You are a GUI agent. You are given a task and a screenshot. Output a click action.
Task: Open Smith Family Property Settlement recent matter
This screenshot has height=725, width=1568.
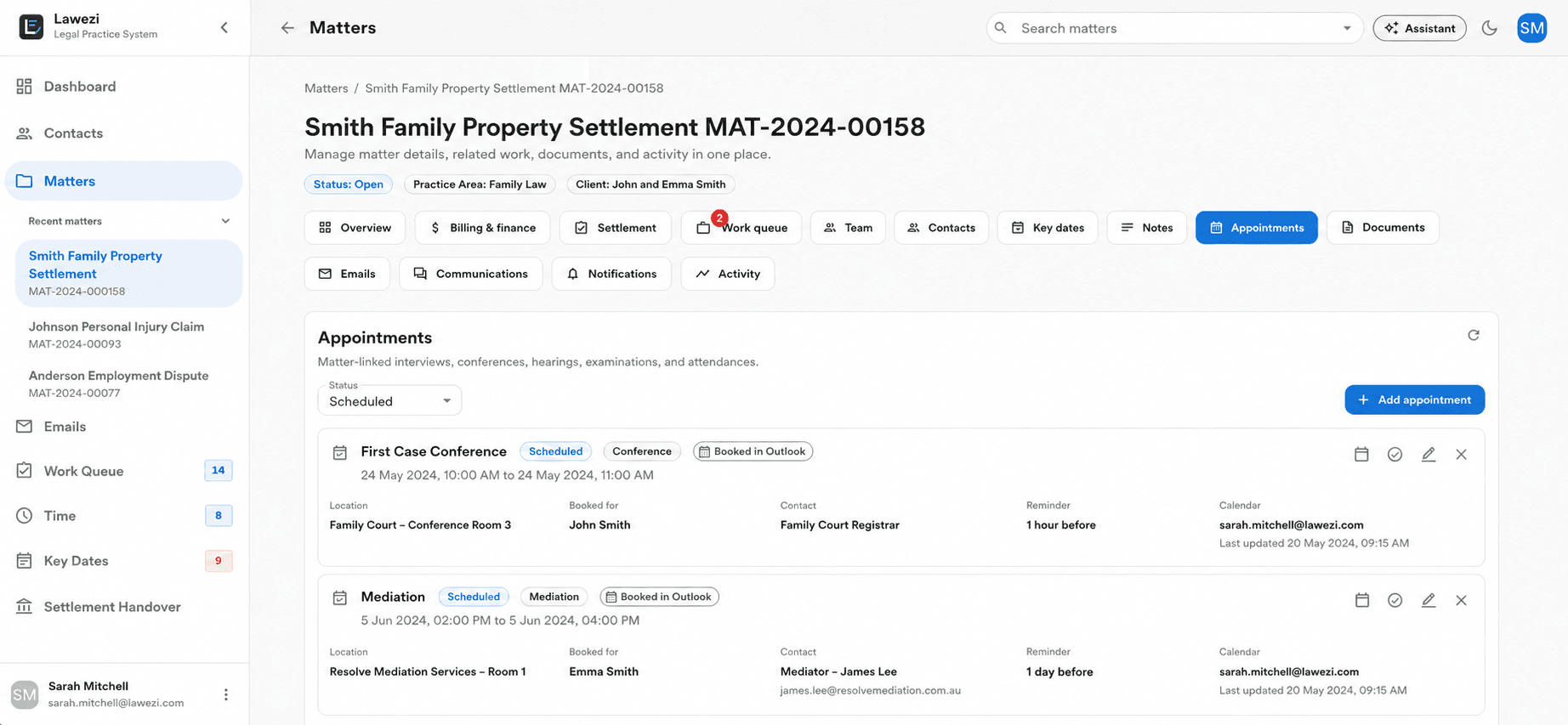click(x=128, y=273)
